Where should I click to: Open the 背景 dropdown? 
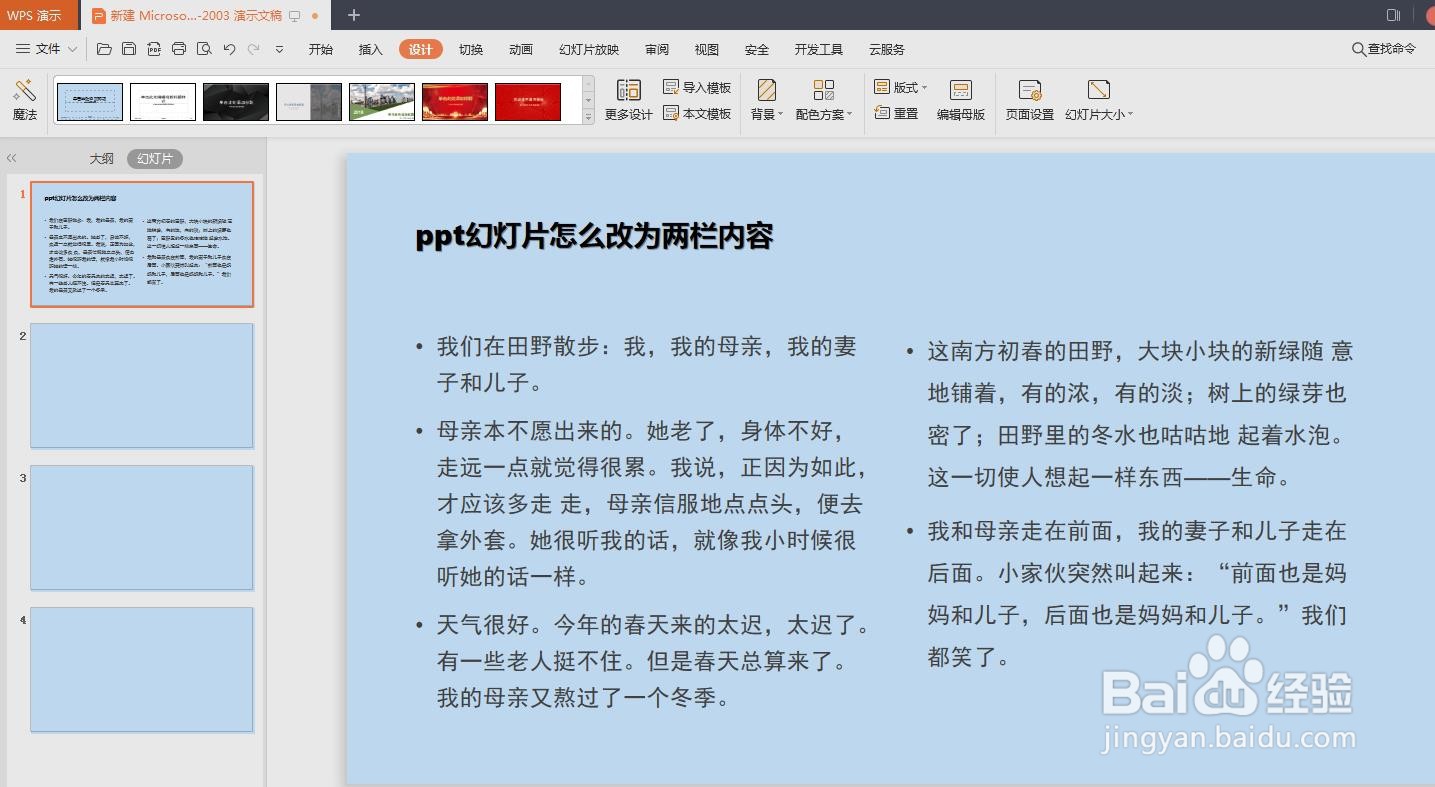[767, 100]
